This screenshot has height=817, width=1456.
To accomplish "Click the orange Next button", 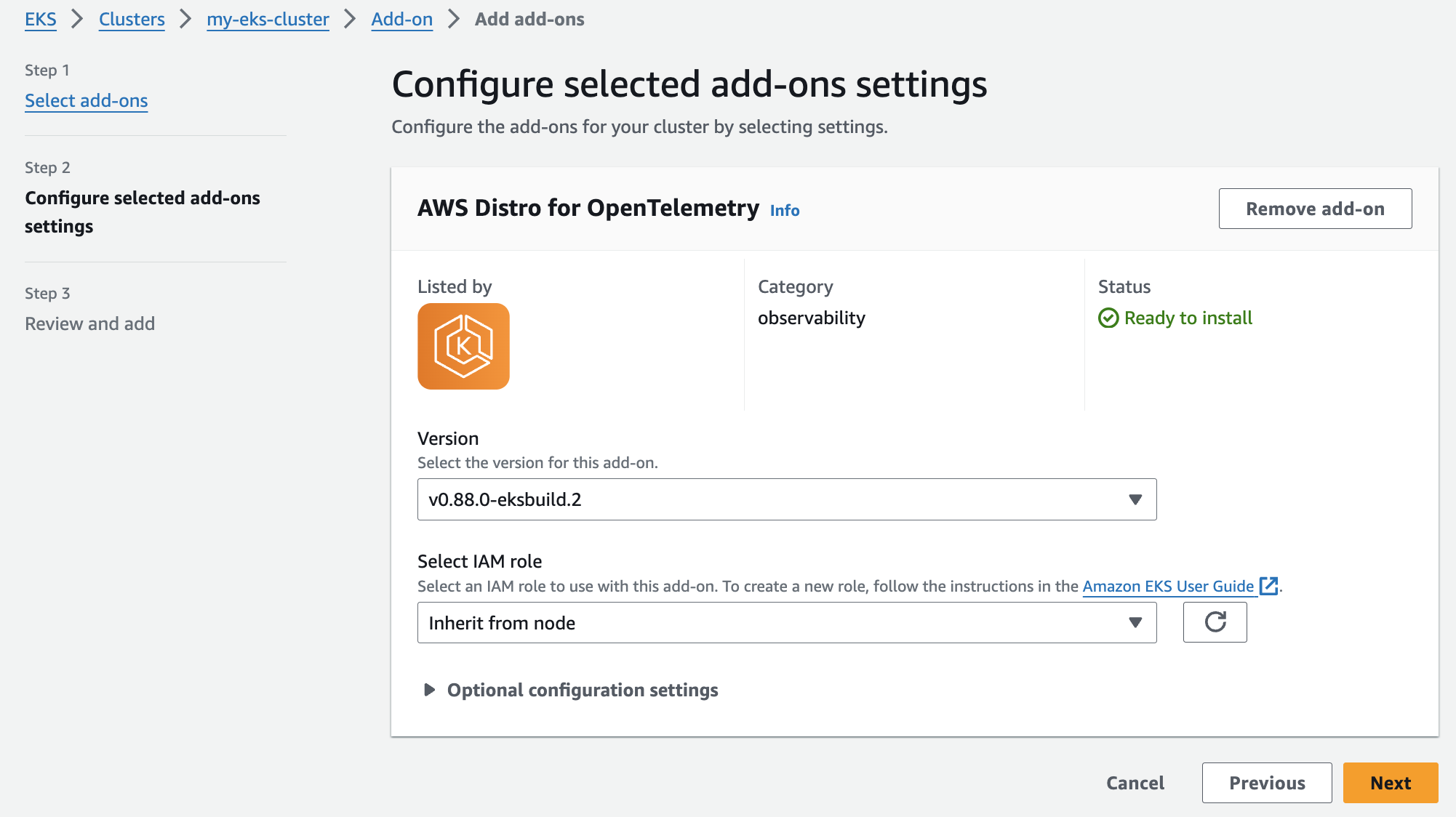I will [x=1390, y=783].
